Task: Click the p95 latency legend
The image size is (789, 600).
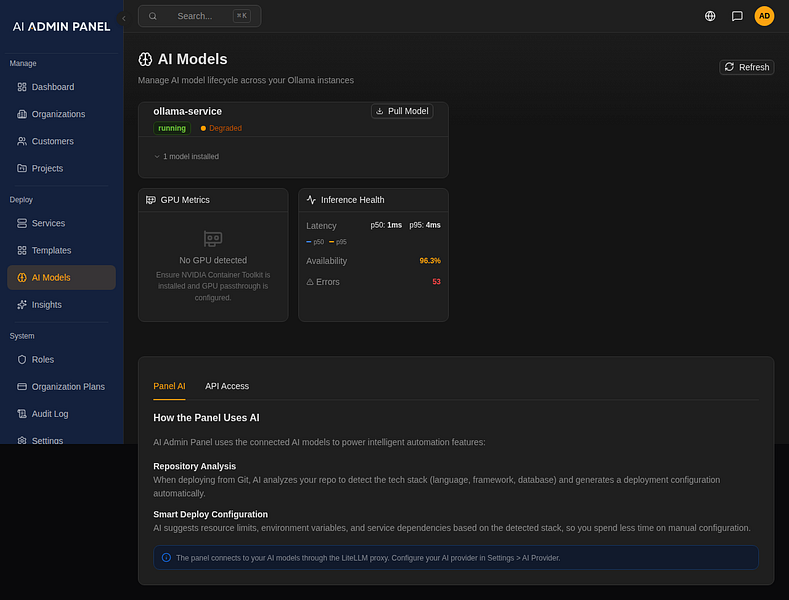Action: pos(338,242)
